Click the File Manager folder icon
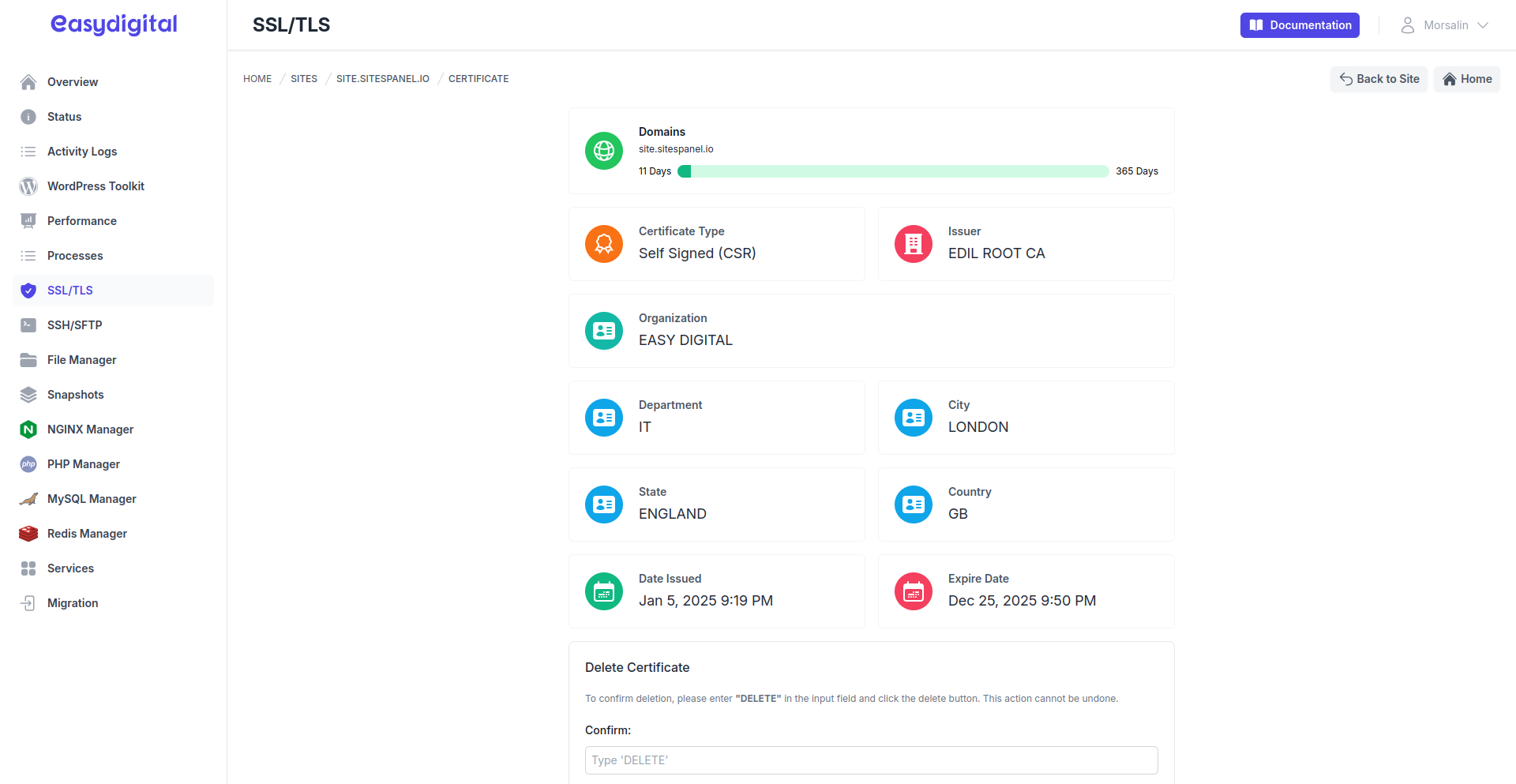Viewport: 1516px width, 784px height. pyautogui.click(x=28, y=360)
